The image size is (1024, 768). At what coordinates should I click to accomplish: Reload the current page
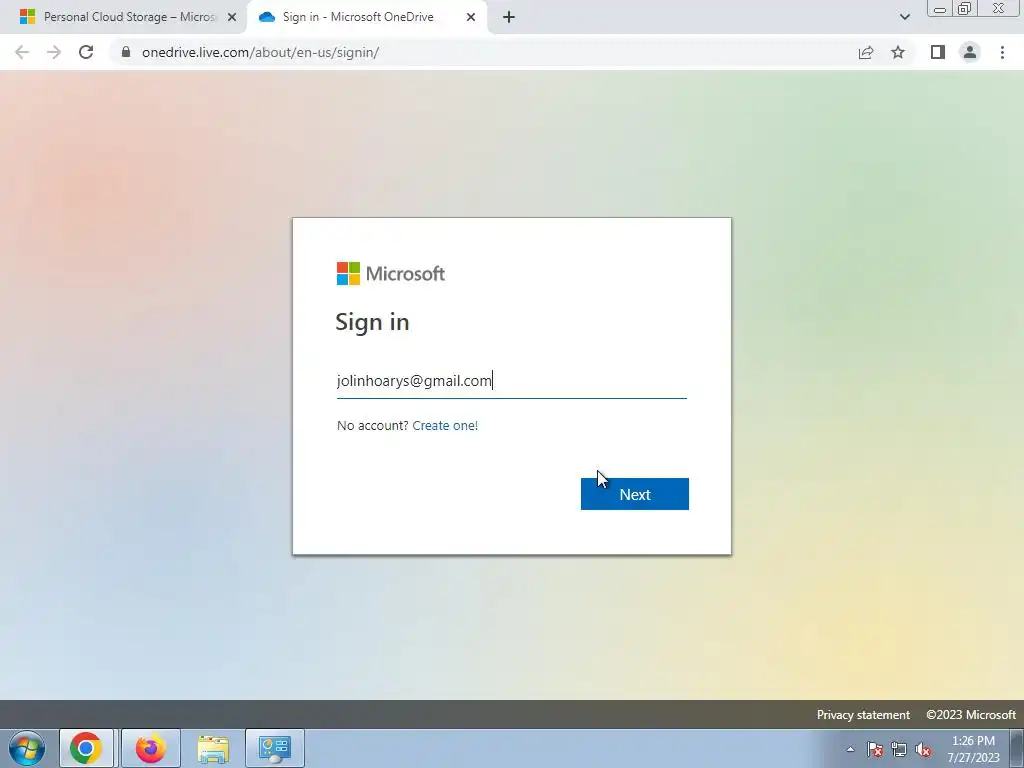click(86, 52)
